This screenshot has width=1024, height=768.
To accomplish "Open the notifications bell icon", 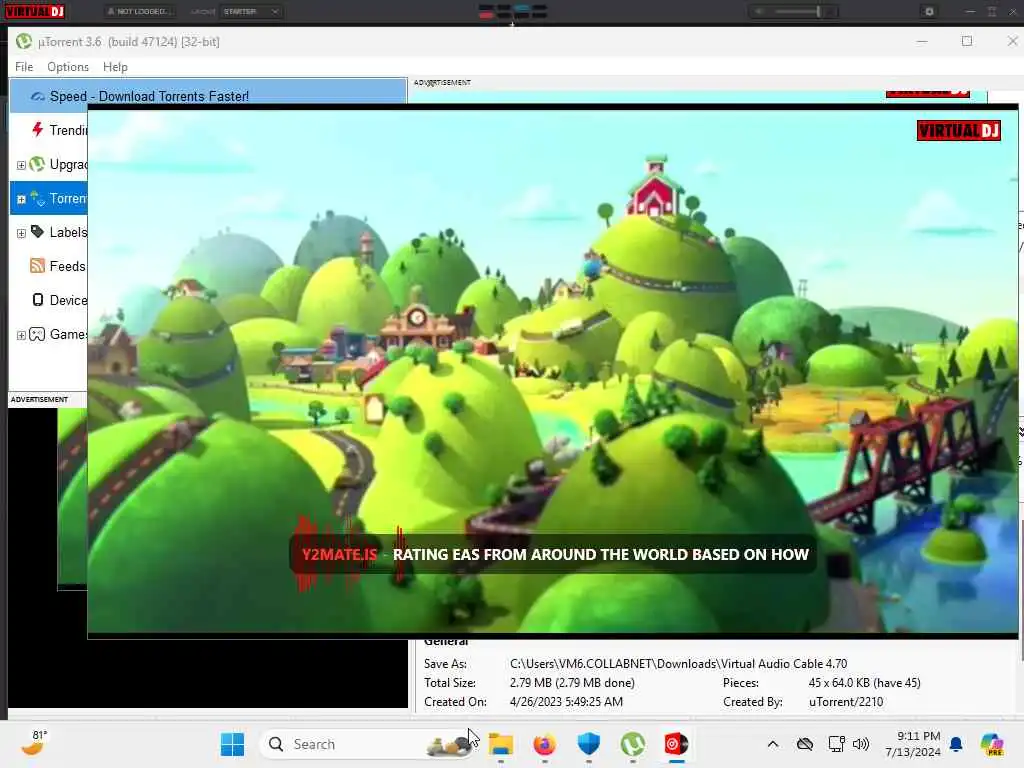I will tap(956, 744).
